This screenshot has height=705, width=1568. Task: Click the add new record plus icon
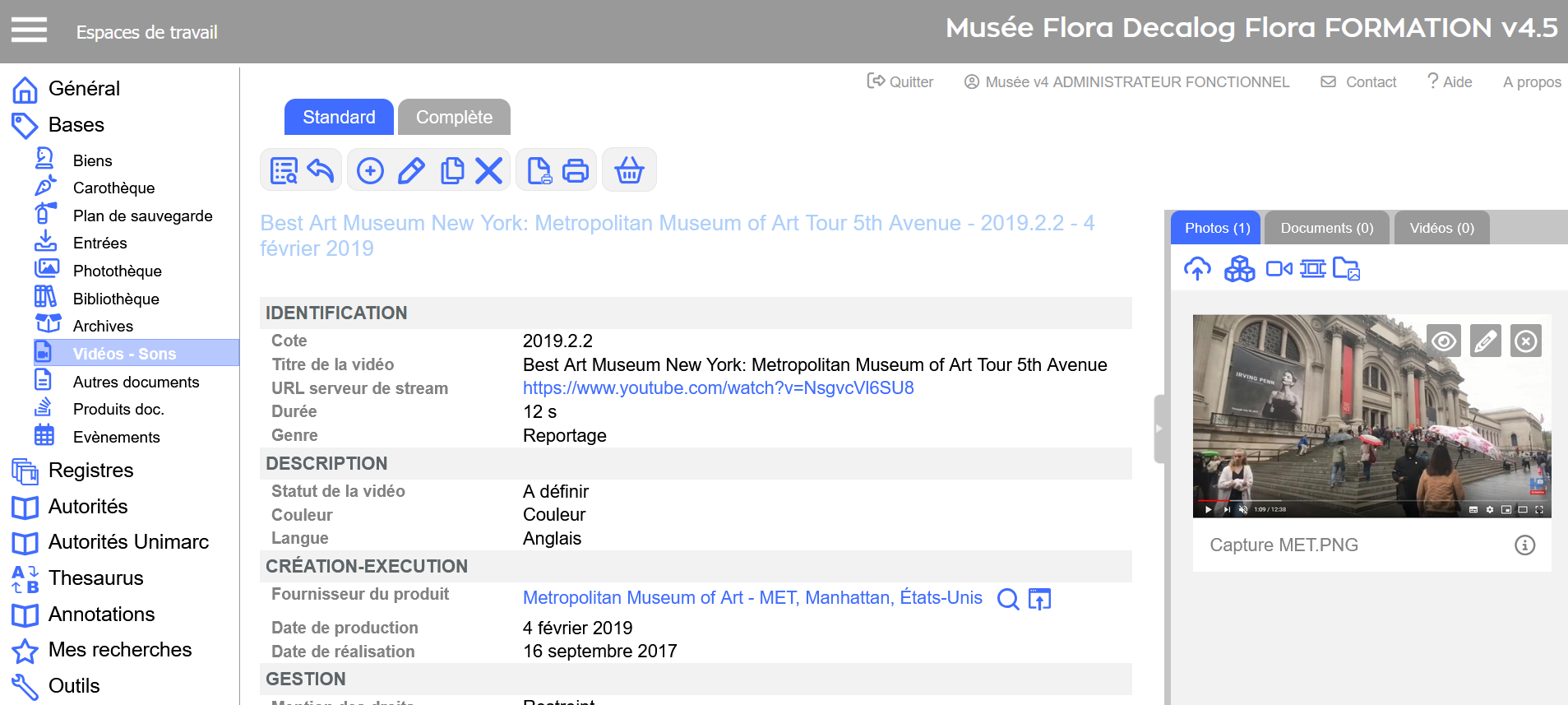(x=370, y=170)
